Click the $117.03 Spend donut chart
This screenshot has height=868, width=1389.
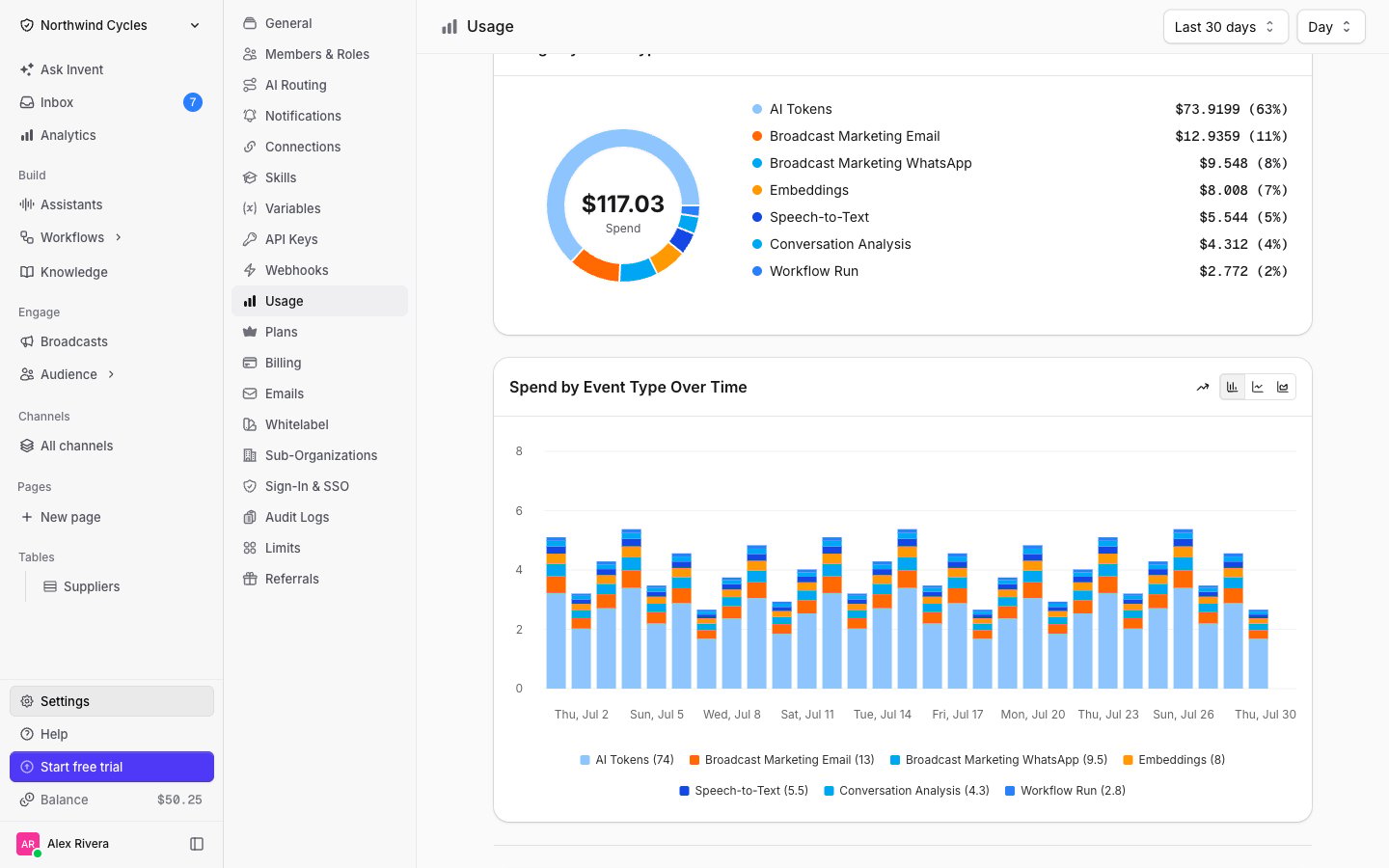623,205
